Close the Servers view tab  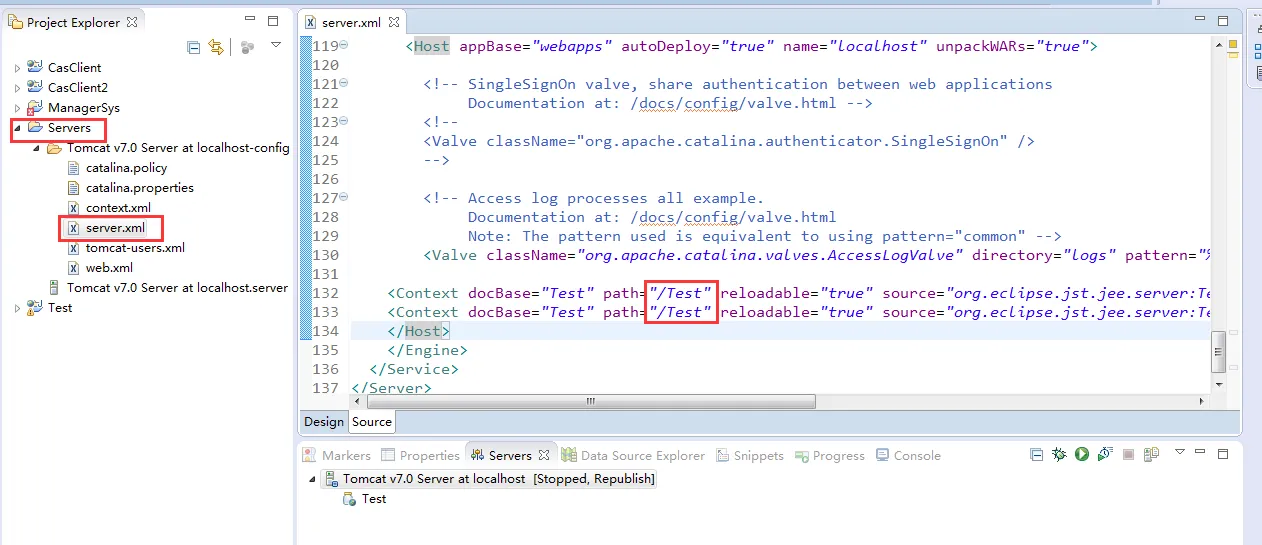(544, 455)
